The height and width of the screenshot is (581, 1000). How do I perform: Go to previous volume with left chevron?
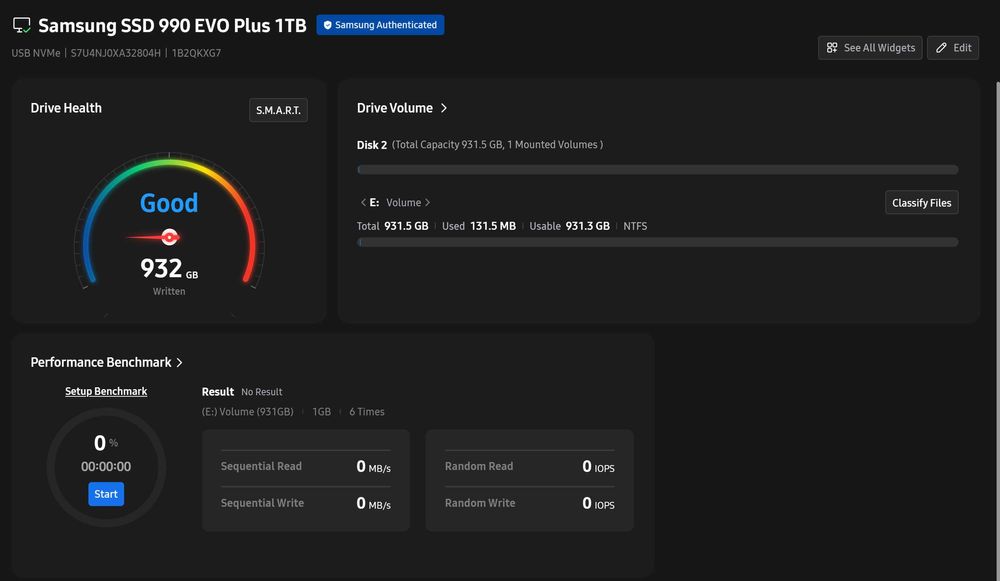363,202
